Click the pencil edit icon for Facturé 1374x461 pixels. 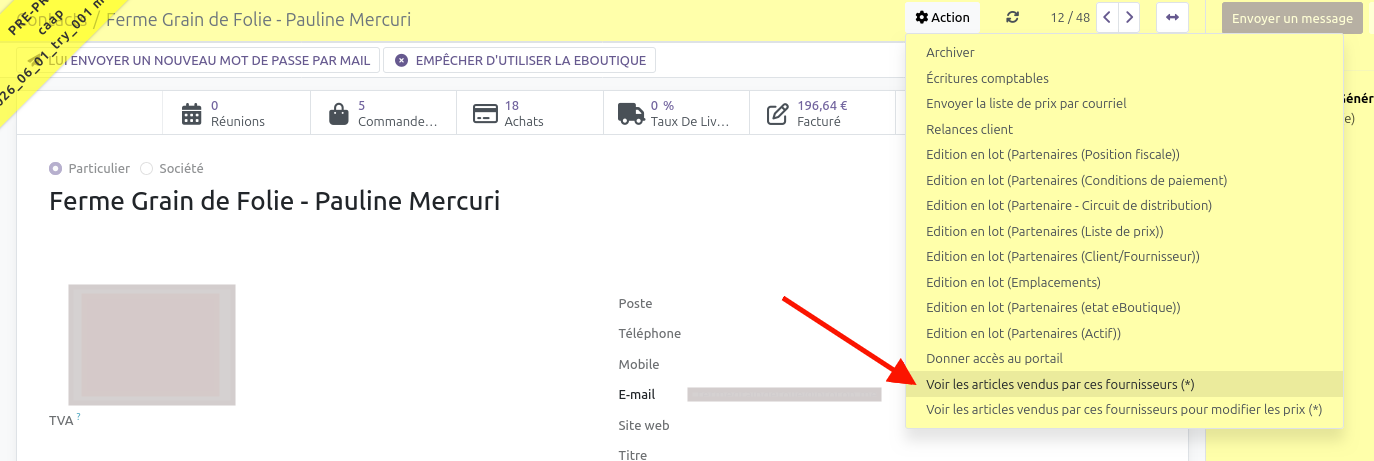(778, 113)
